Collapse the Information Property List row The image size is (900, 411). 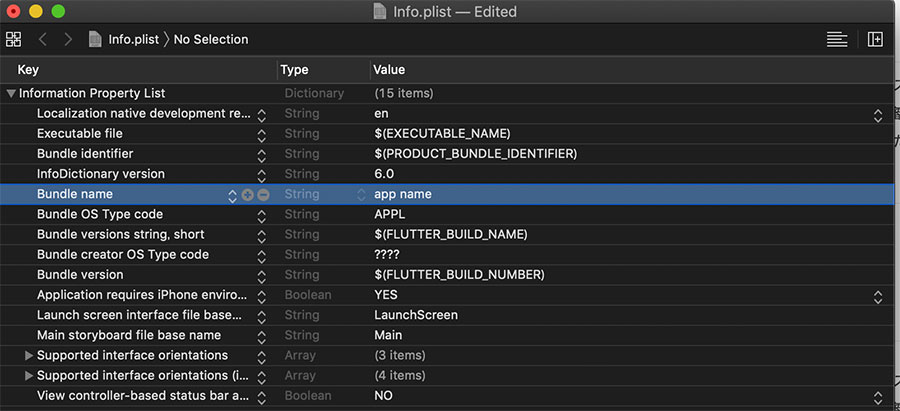pyautogui.click(x=11, y=93)
